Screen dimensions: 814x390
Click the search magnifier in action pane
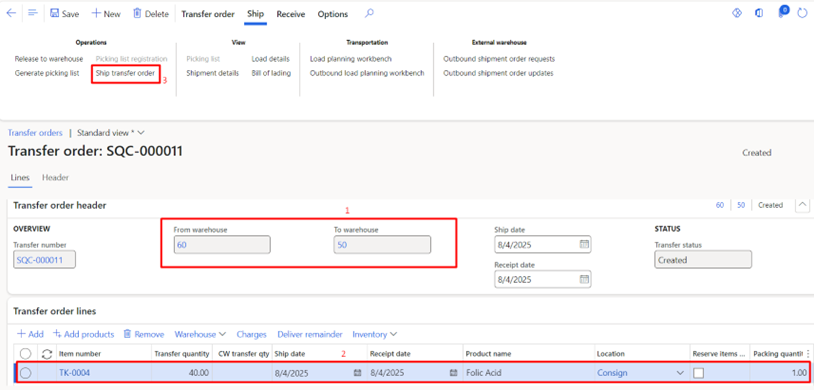pos(369,14)
